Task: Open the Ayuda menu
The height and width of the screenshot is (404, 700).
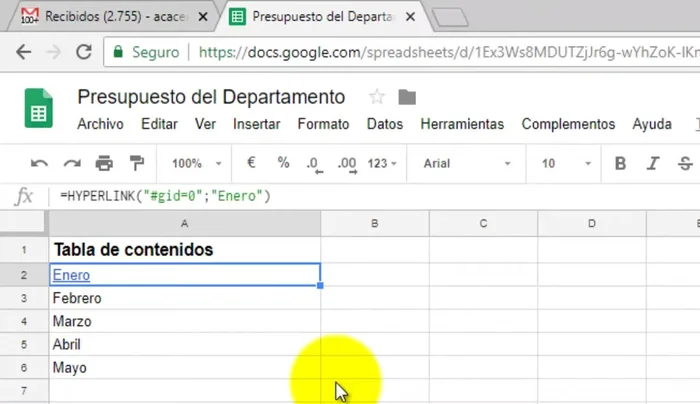Action: pos(652,124)
